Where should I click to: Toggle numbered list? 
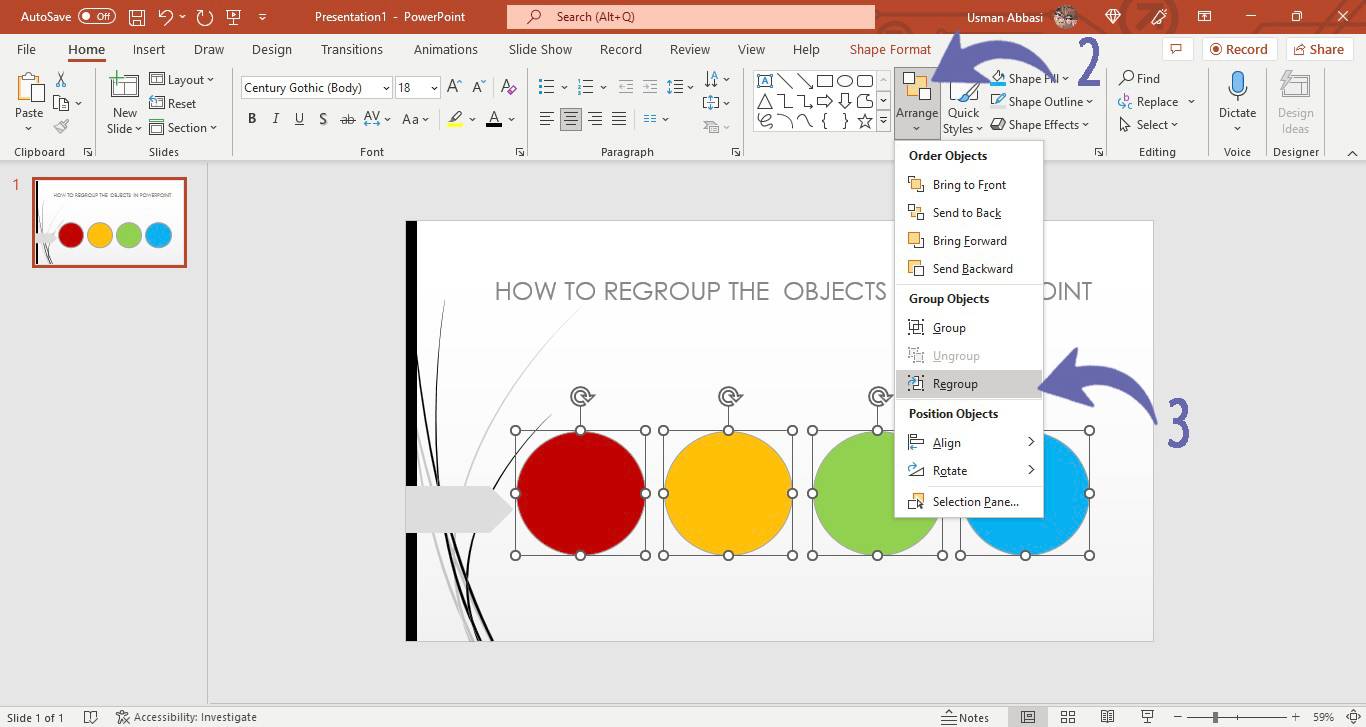click(586, 88)
